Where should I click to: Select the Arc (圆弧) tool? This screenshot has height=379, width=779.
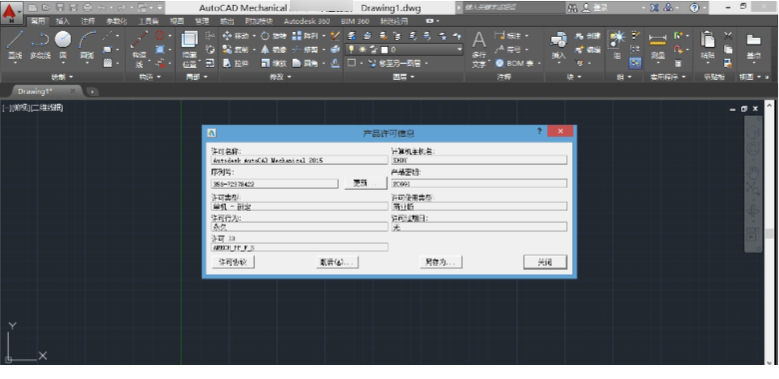tap(87, 45)
